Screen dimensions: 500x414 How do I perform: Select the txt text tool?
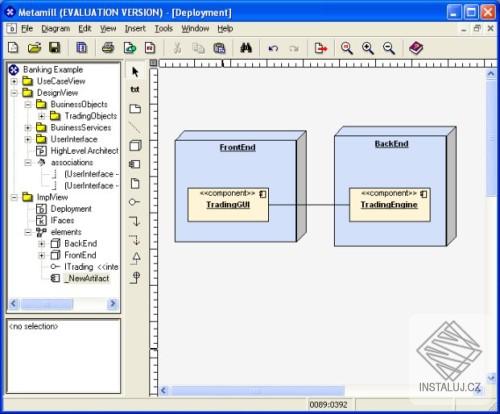[135, 89]
